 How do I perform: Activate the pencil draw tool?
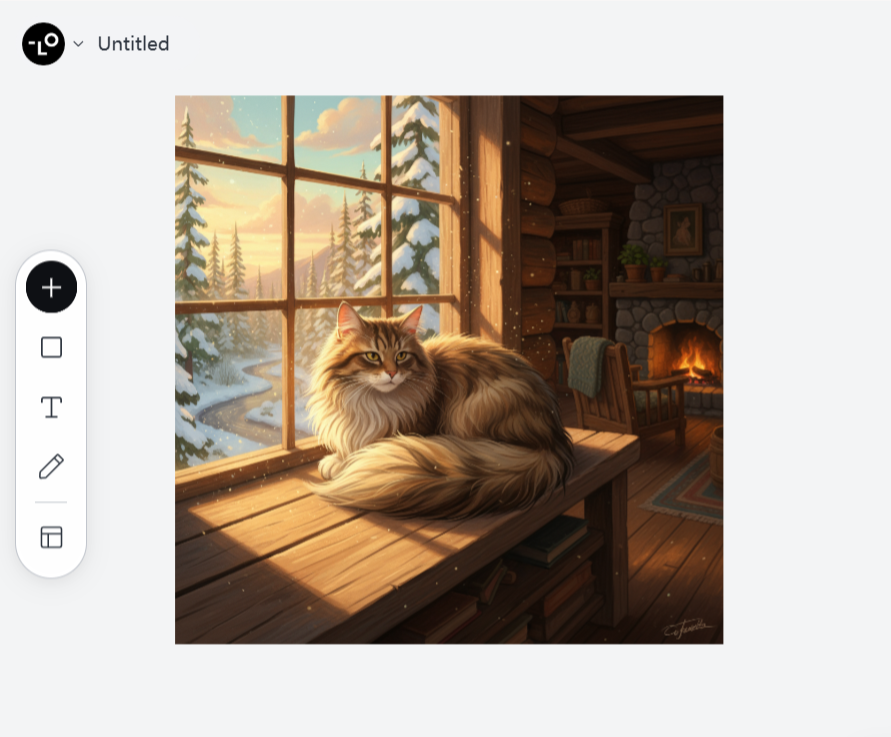51,467
